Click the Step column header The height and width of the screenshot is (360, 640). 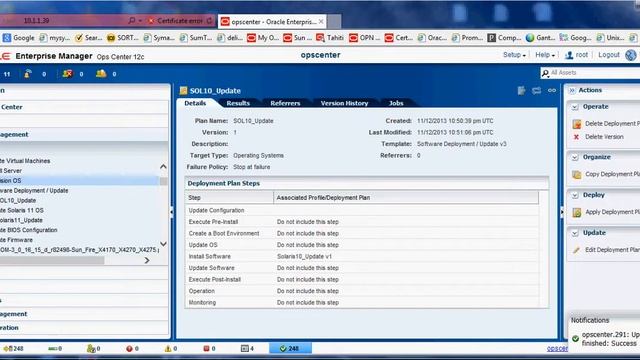[229, 198]
